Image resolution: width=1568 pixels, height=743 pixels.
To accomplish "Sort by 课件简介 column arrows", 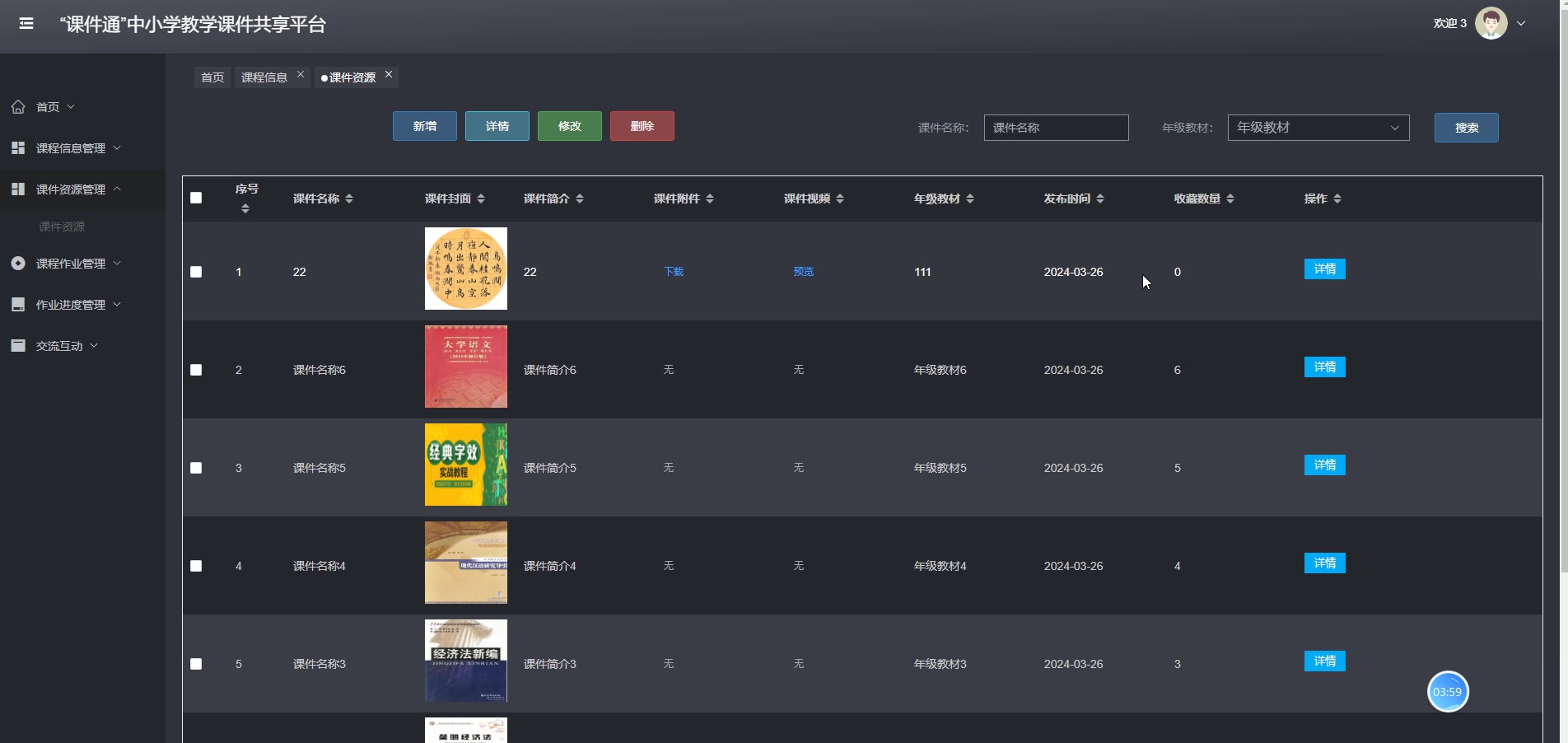I will pyautogui.click(x=580, y=199).
